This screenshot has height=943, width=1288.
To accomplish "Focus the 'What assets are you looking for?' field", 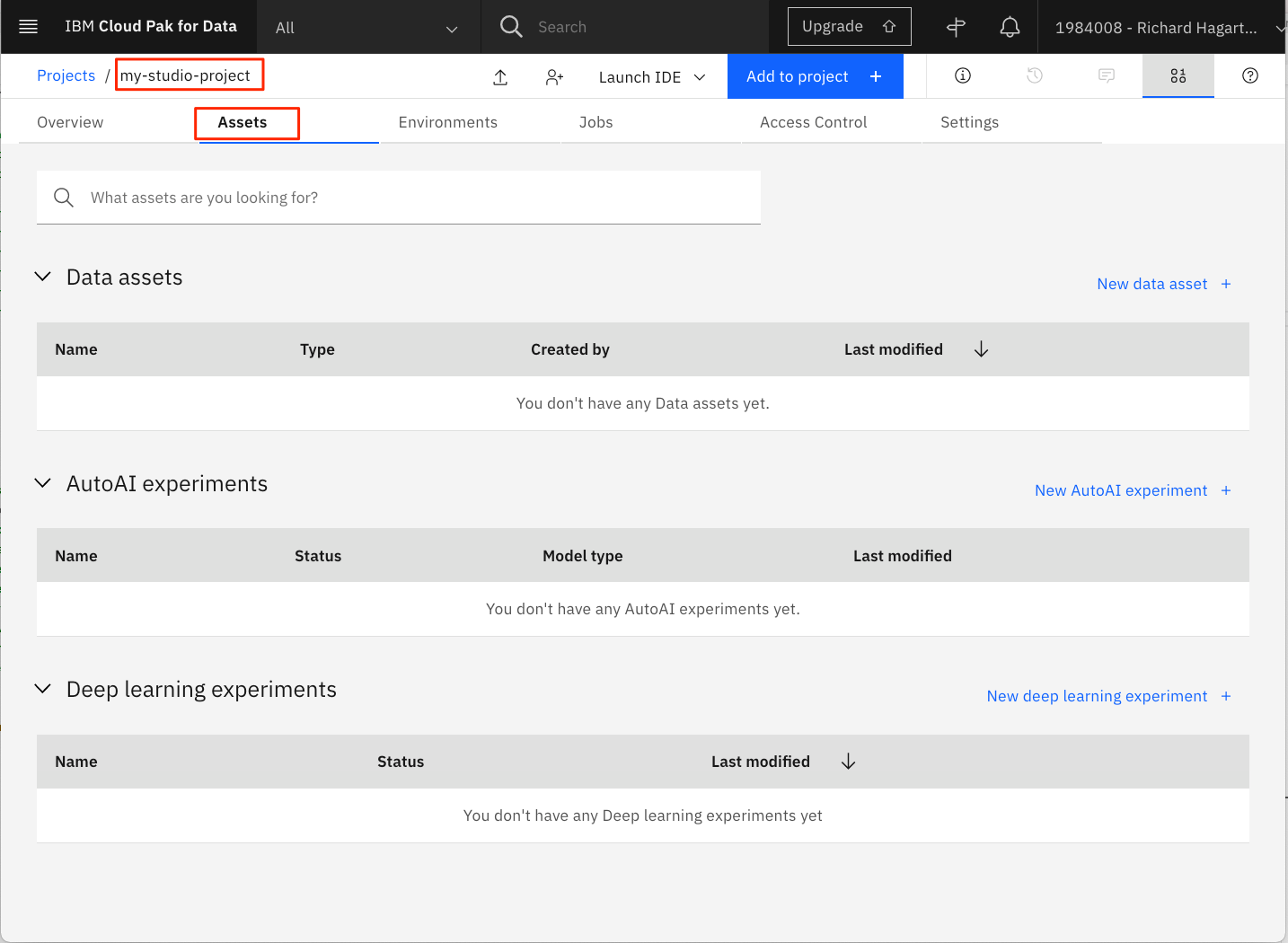I will [398, 198].
